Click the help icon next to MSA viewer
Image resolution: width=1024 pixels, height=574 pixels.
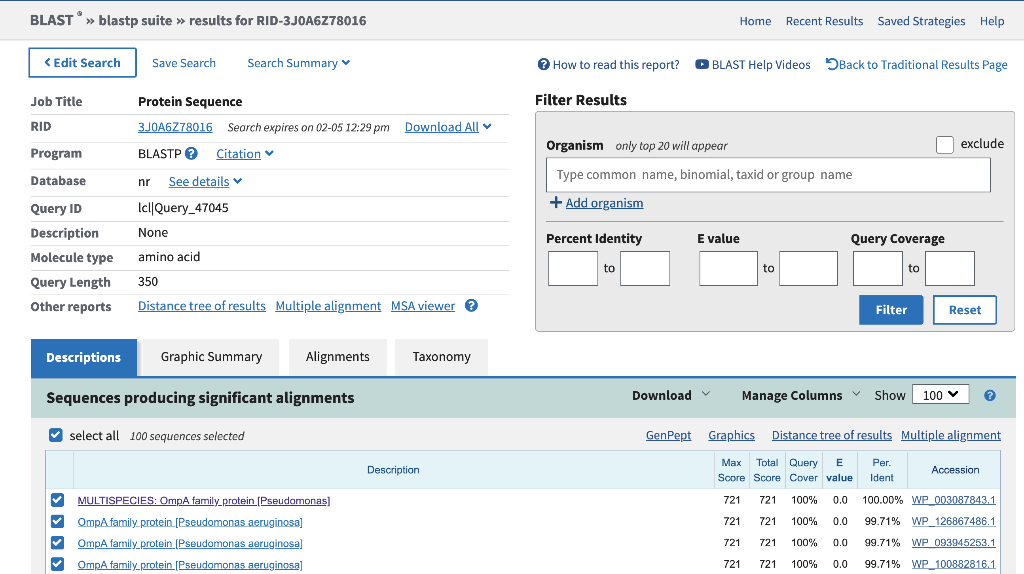pos(471,306)
